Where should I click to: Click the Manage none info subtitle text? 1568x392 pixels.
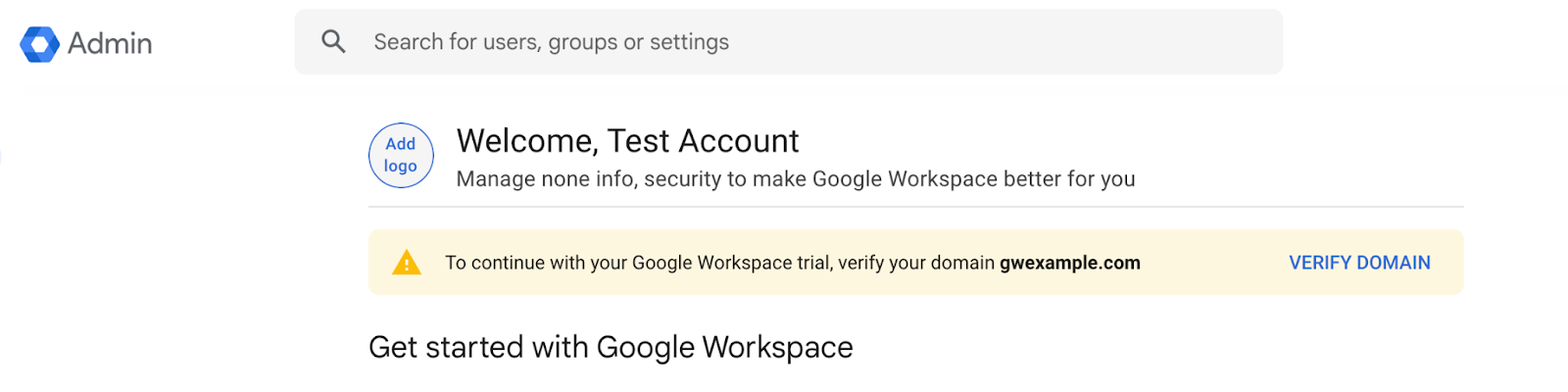coord(796,179)
